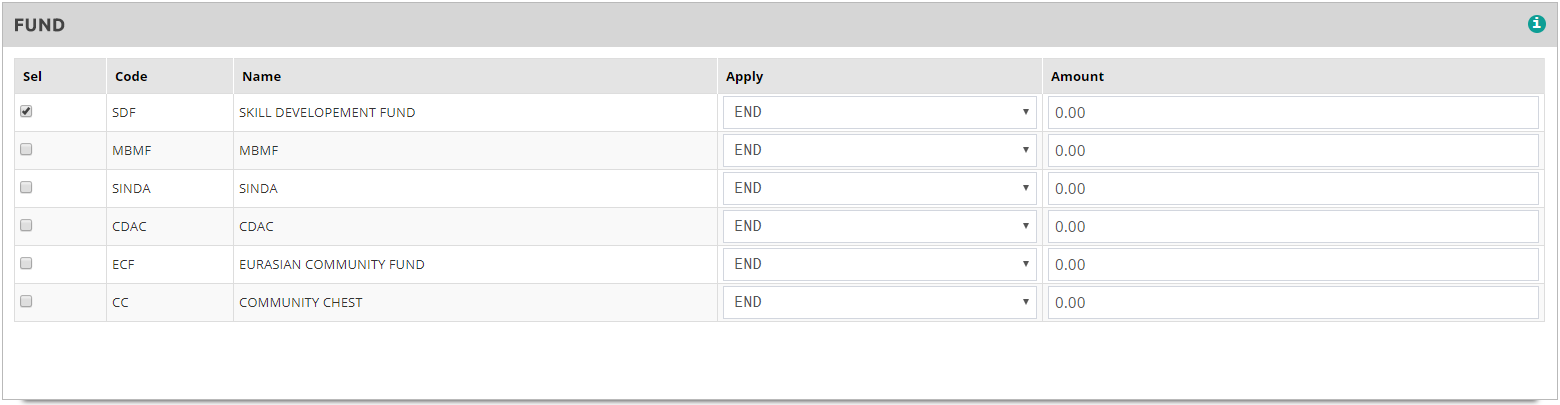Select the CDAC Amount input box
Screen dimensions: 1560x405
(1292, 227)
